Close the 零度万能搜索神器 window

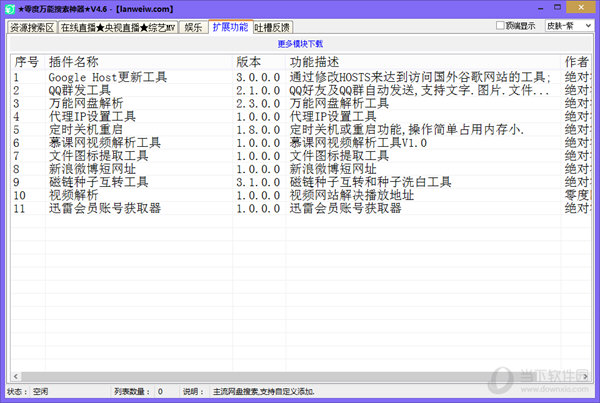click(581, 8)
